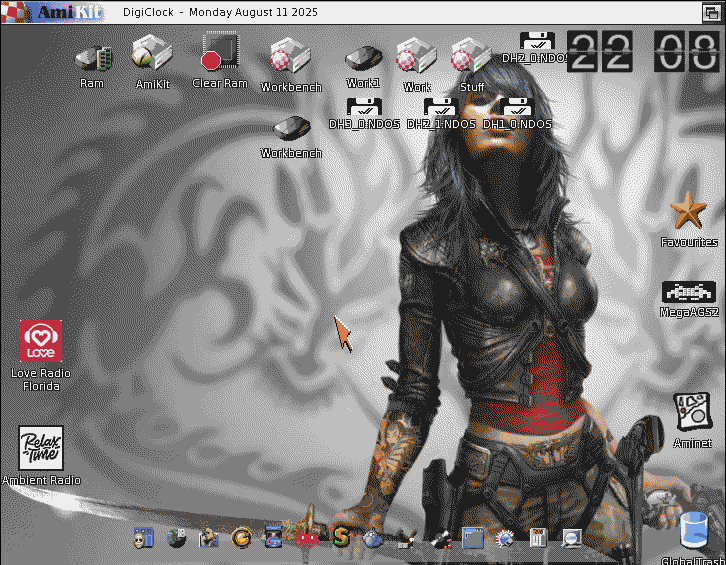Screen dimensions: 726x565
Task: Open the Favourites star icon
Action: 688,211
